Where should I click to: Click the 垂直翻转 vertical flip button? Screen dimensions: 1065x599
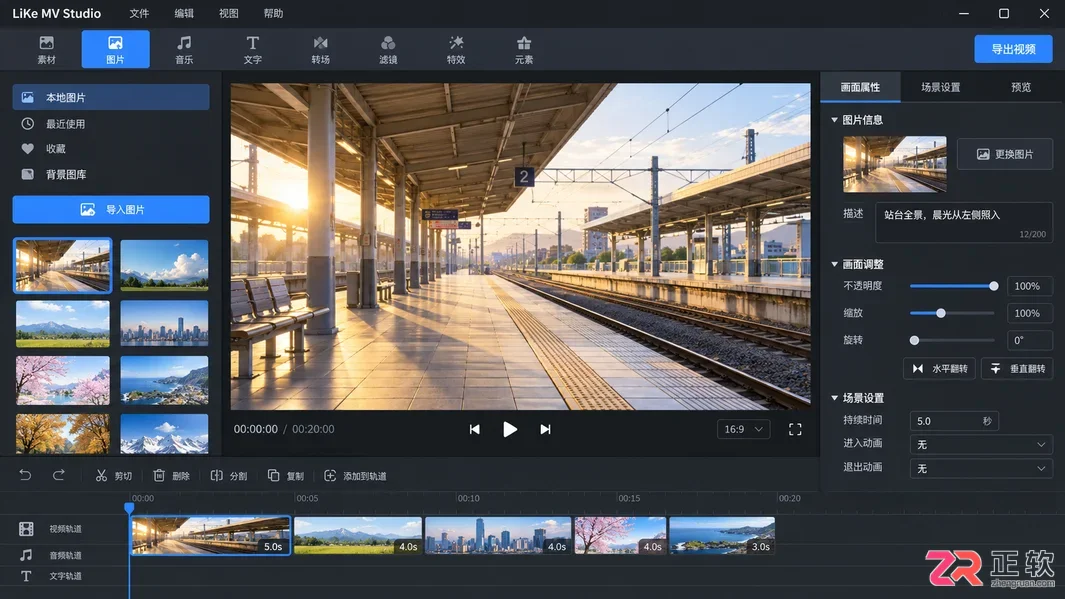[1017, 369]
